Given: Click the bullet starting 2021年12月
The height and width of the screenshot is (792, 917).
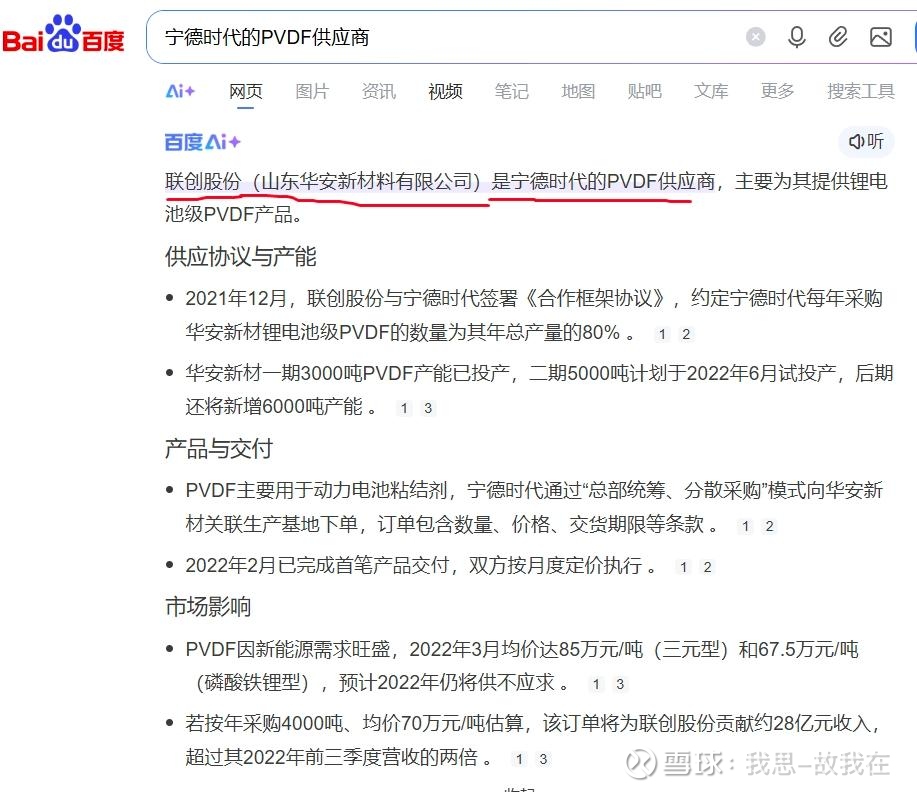Looking at the screenshot, I should pos(533,315).
